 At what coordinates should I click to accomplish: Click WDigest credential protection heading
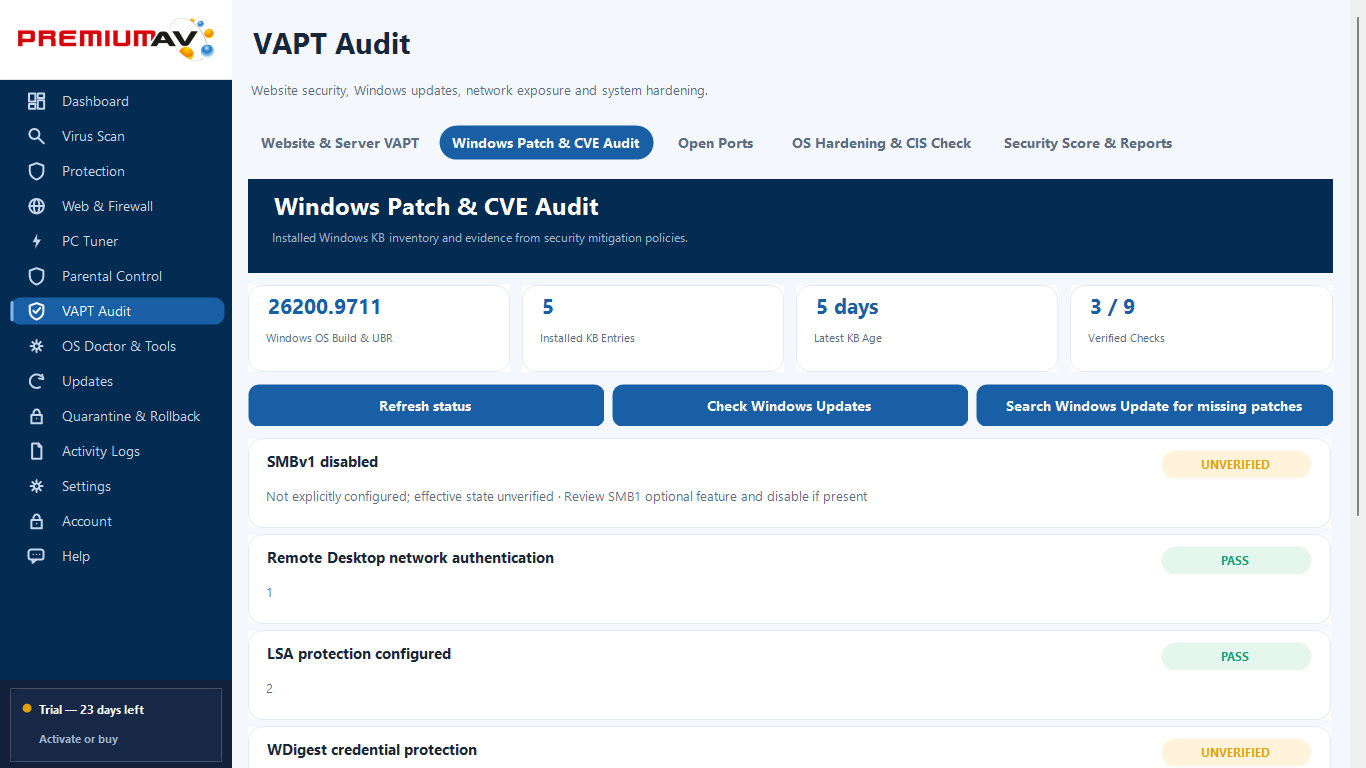(x=372, y=750)
